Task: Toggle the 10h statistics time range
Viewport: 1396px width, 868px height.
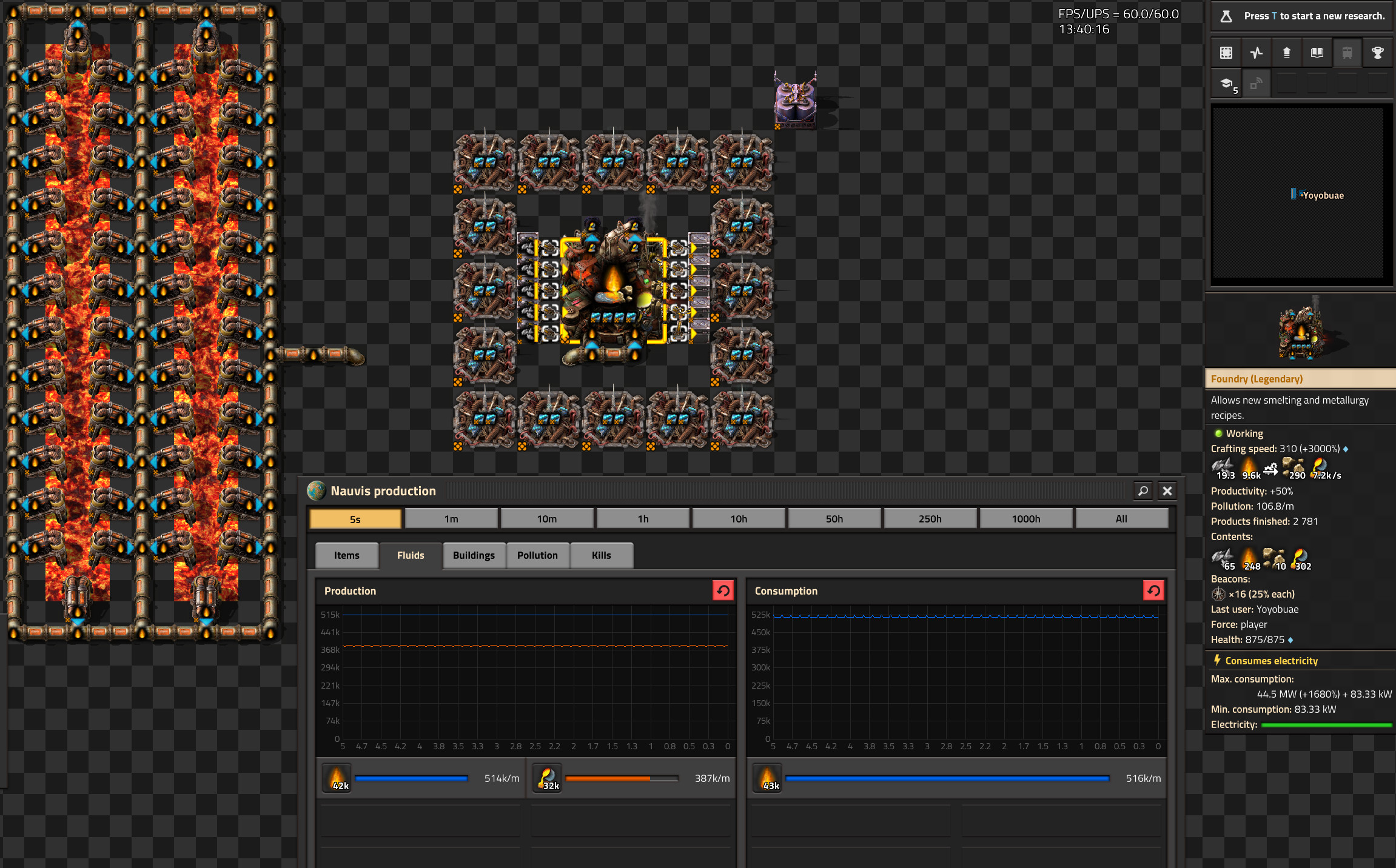Action: [738, 518]
